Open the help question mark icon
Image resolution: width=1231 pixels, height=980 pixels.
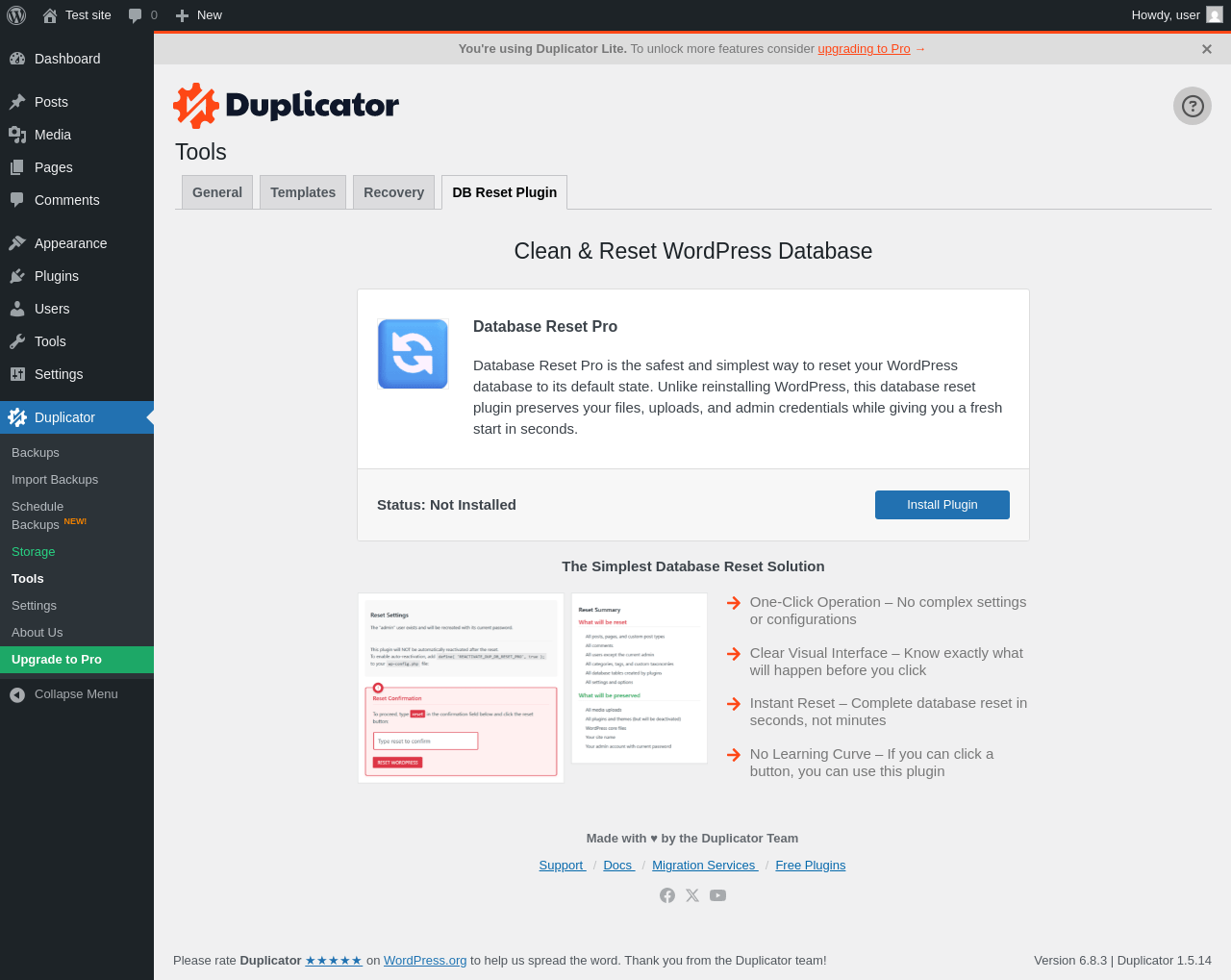click(1193, 106)
